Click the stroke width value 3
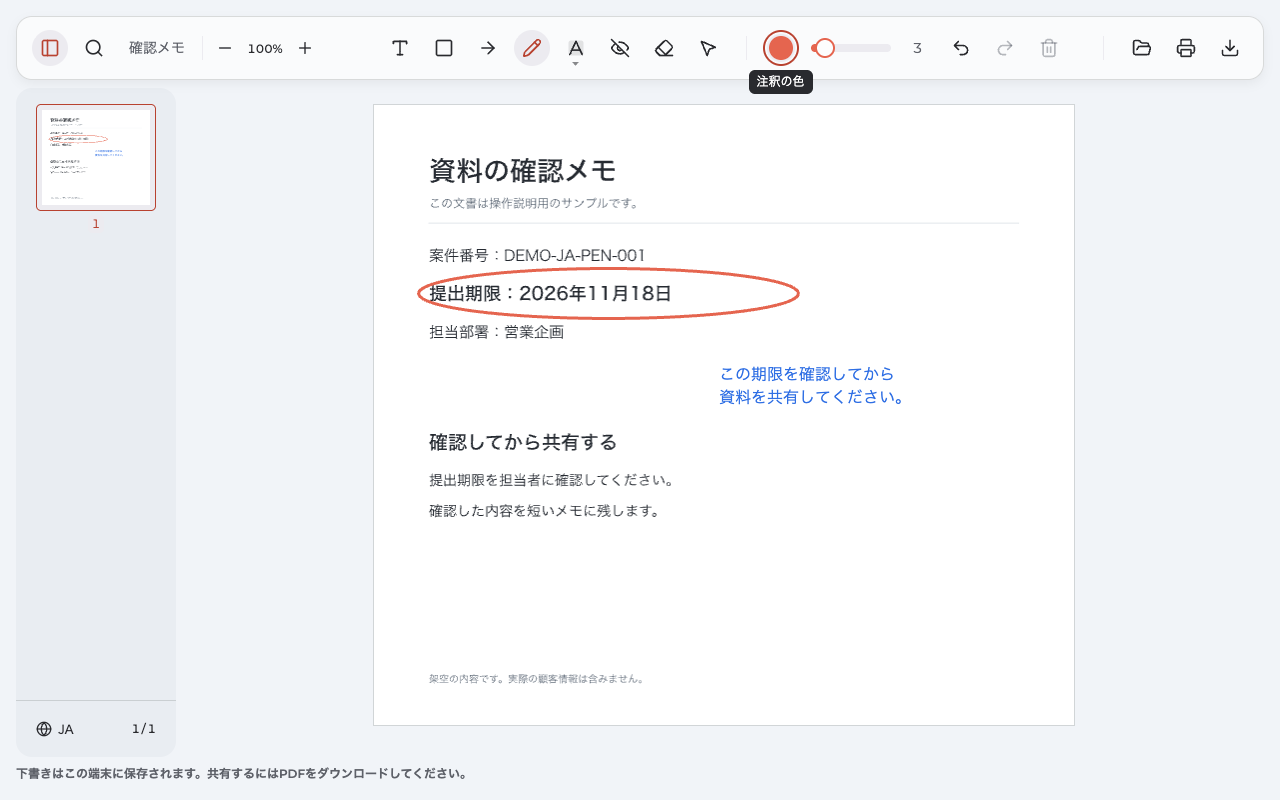Viewport: 1280px width, 800px height. [x=917, y=48]
